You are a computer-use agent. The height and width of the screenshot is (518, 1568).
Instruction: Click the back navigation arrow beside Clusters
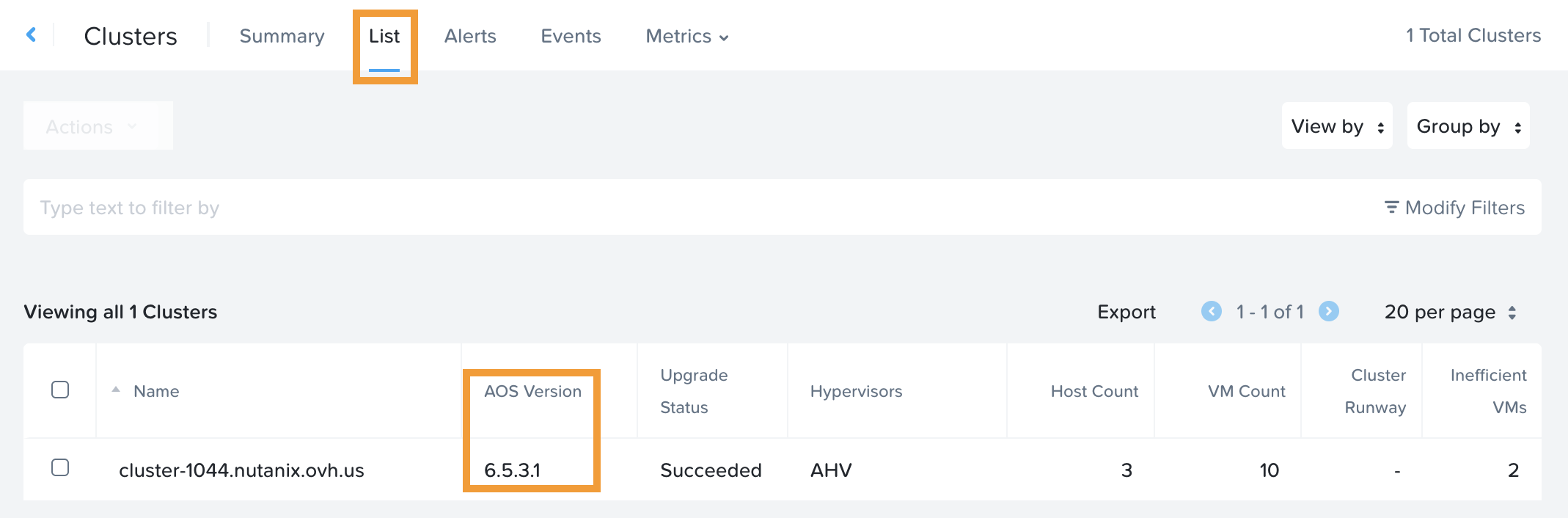(x=31, y=34)
